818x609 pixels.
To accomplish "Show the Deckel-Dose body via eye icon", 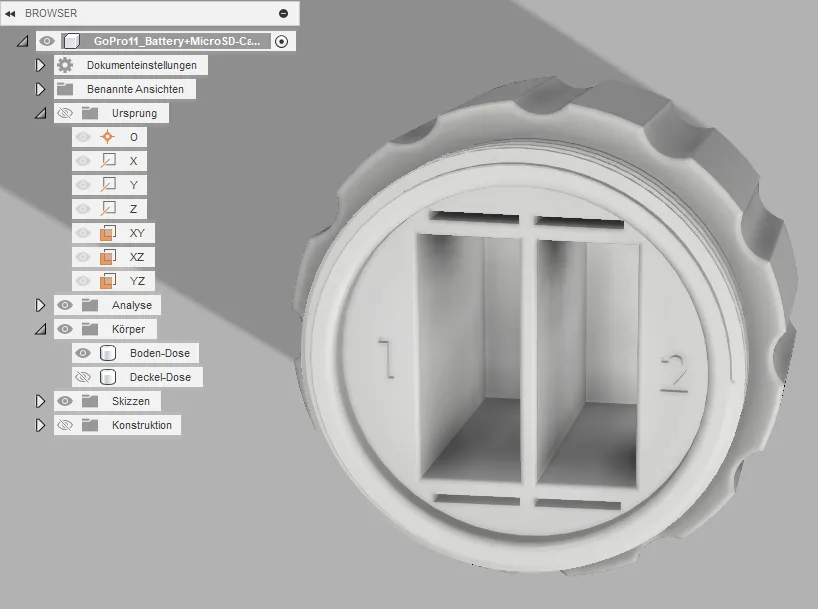I will point(83,377).
